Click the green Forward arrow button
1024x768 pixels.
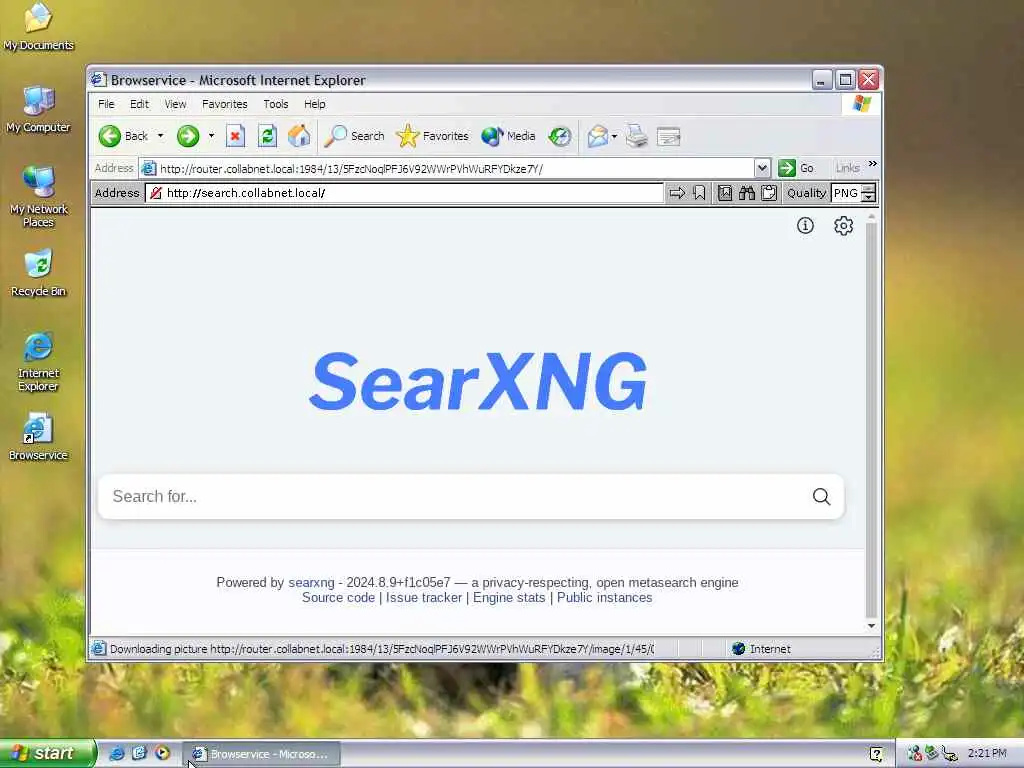(188, 136)
